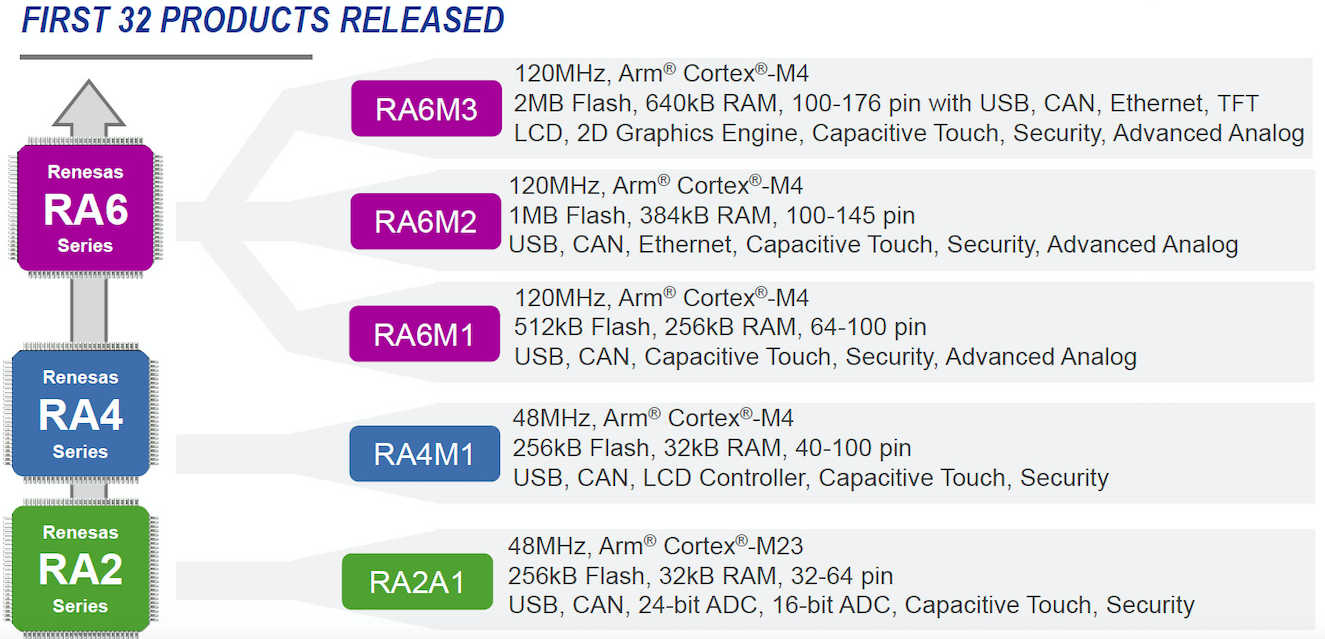Click the RA6M2 1MB Flash specification text
This screenshot has height=639, width=1325.
pyautogui.click(x=712, y=215)
